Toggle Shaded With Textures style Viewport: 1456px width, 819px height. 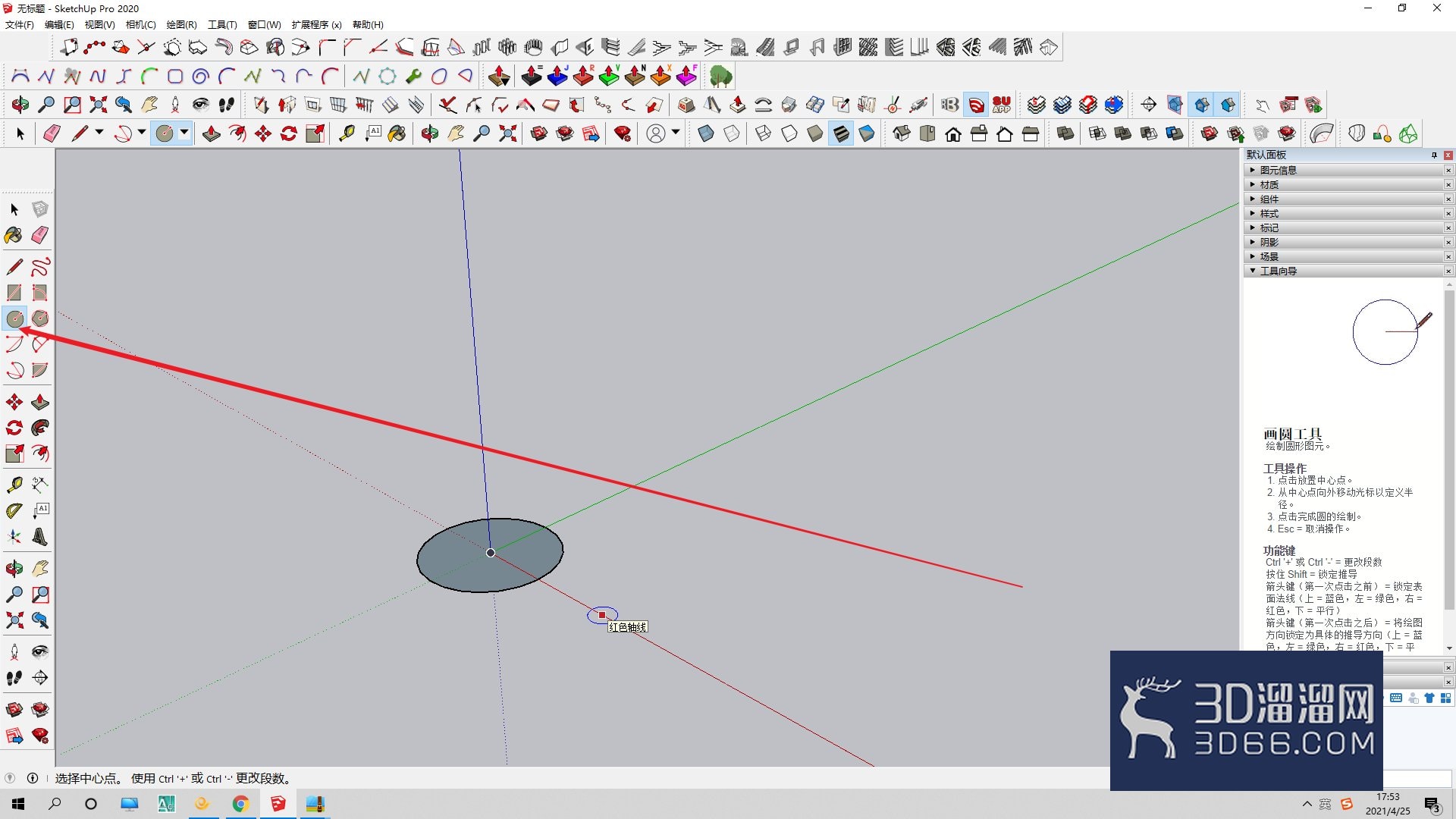tap(841, 134)
